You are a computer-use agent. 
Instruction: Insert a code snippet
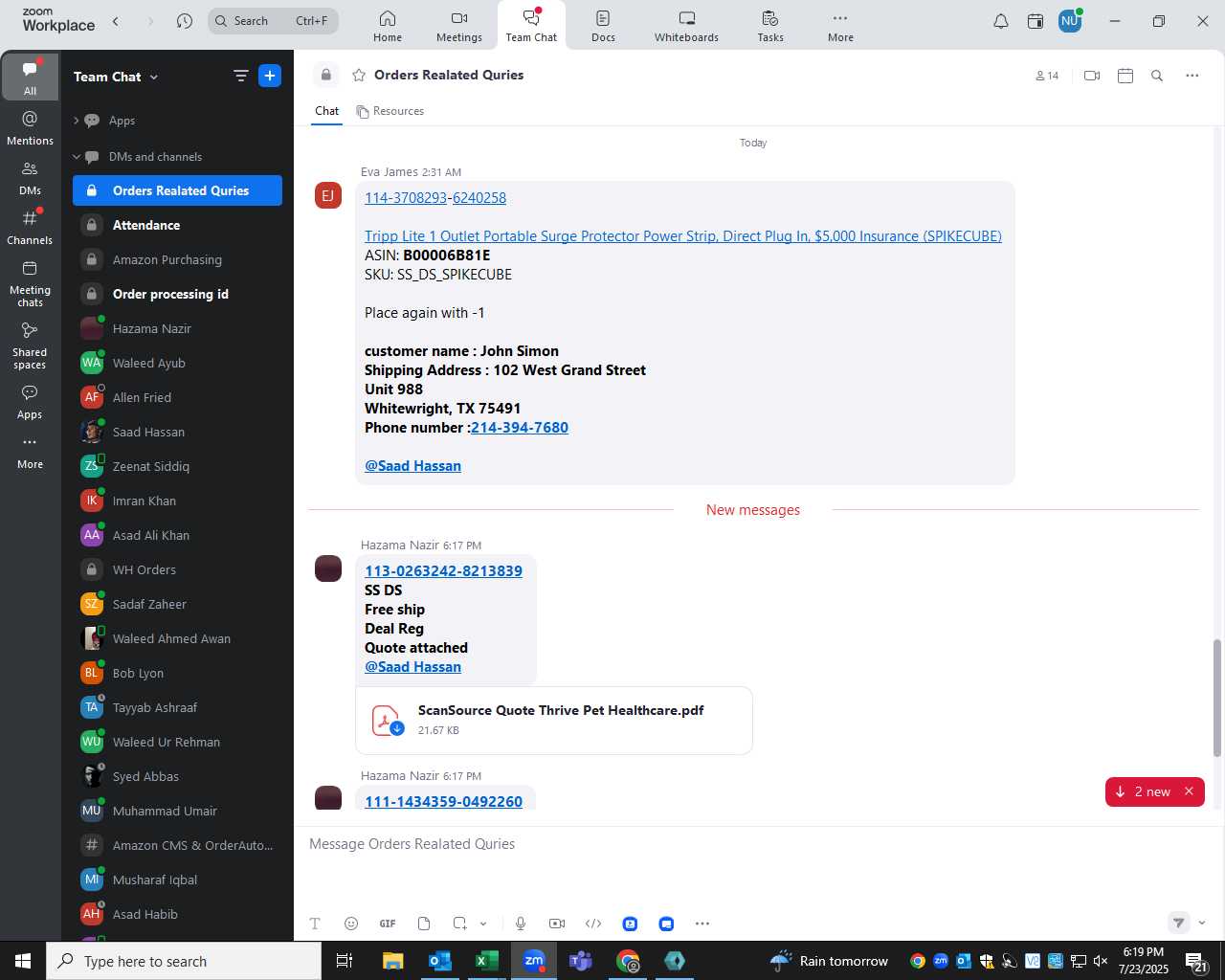pyautogui.click(x=593, y=924)
